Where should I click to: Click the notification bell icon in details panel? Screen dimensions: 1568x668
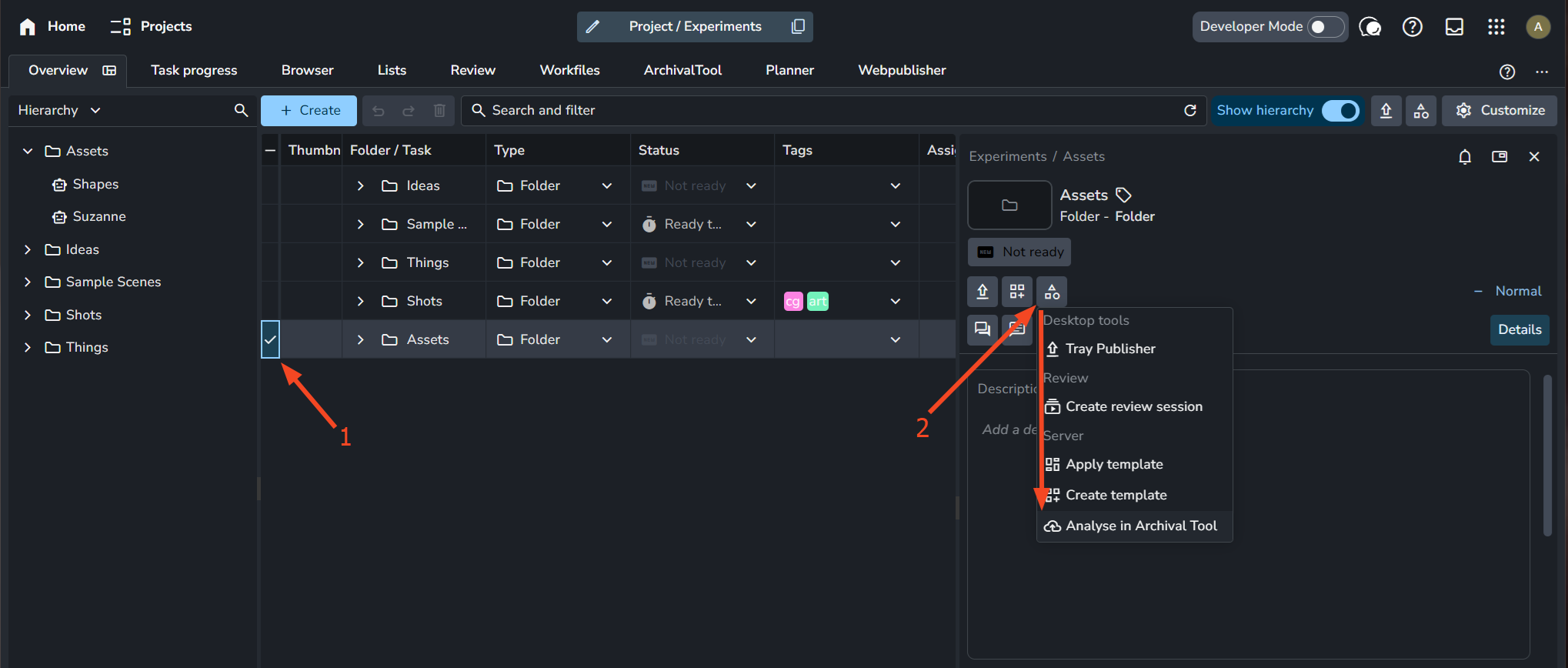[x=1464, y=157]
